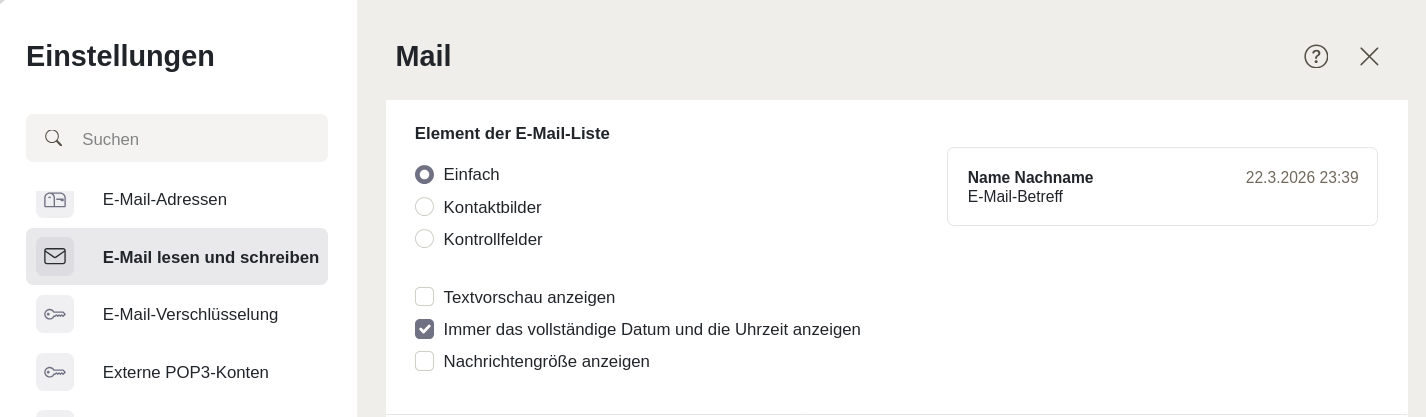1426x417 pixels.
Task: Enable the Nachrichtengröße anzeigen checkbox
Action: pos(425,361)
